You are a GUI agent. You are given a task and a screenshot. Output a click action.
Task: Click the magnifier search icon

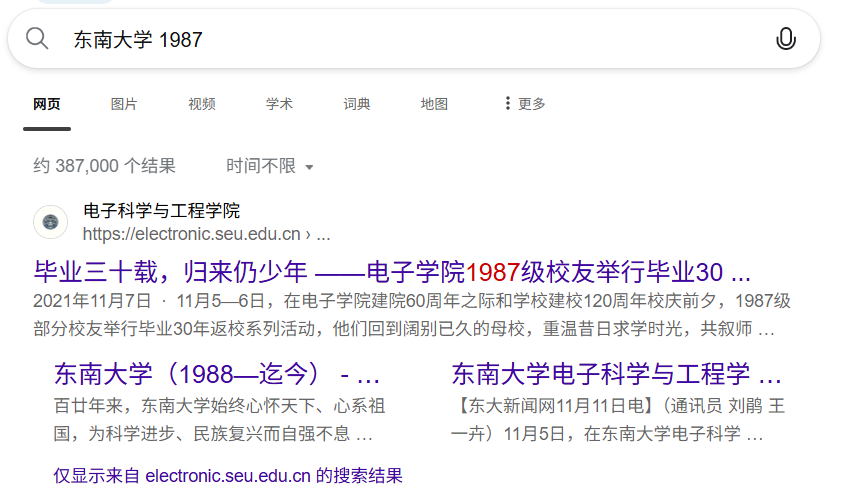[x=37, y=39]
